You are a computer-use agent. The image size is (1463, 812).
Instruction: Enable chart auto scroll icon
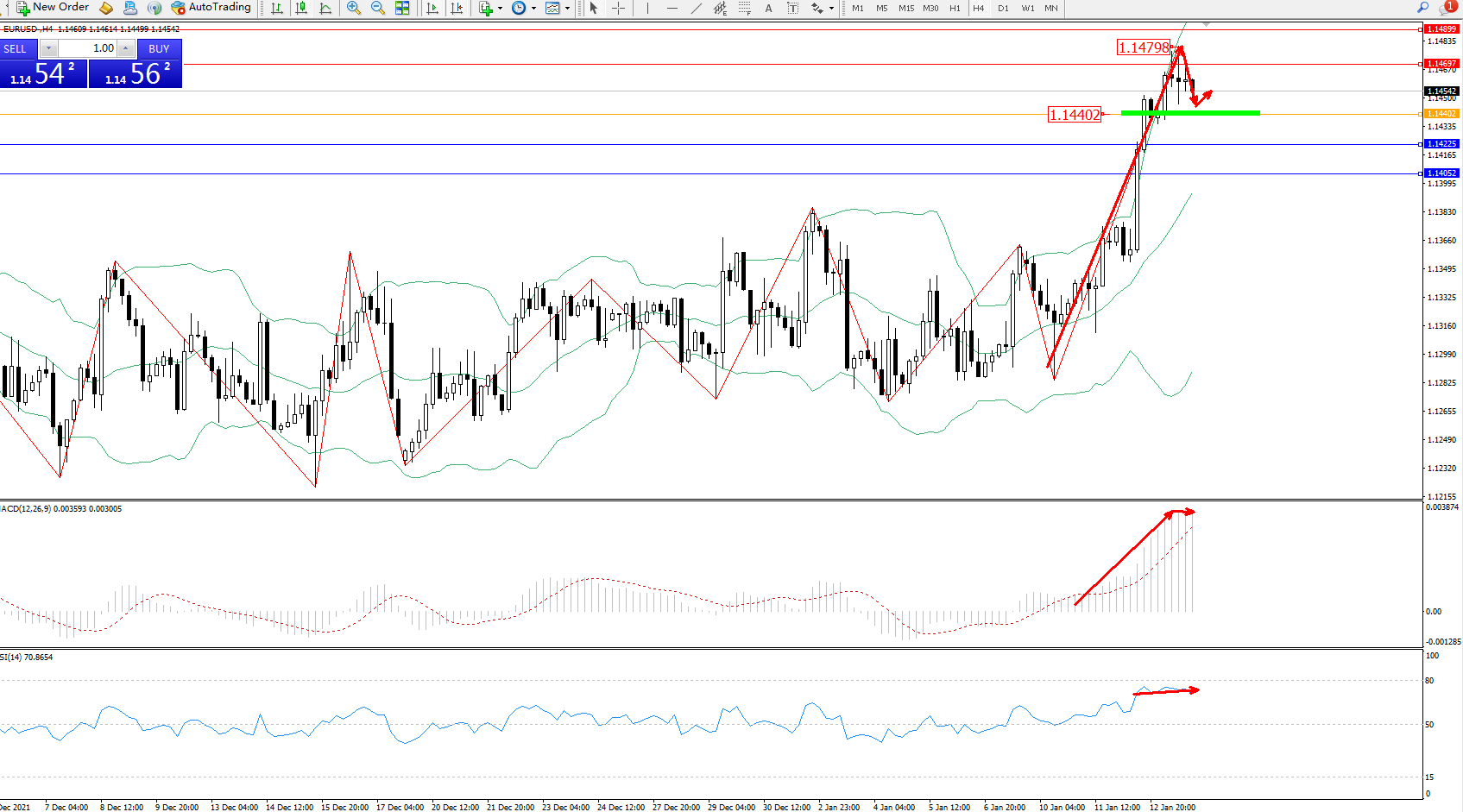pos(432,8)
